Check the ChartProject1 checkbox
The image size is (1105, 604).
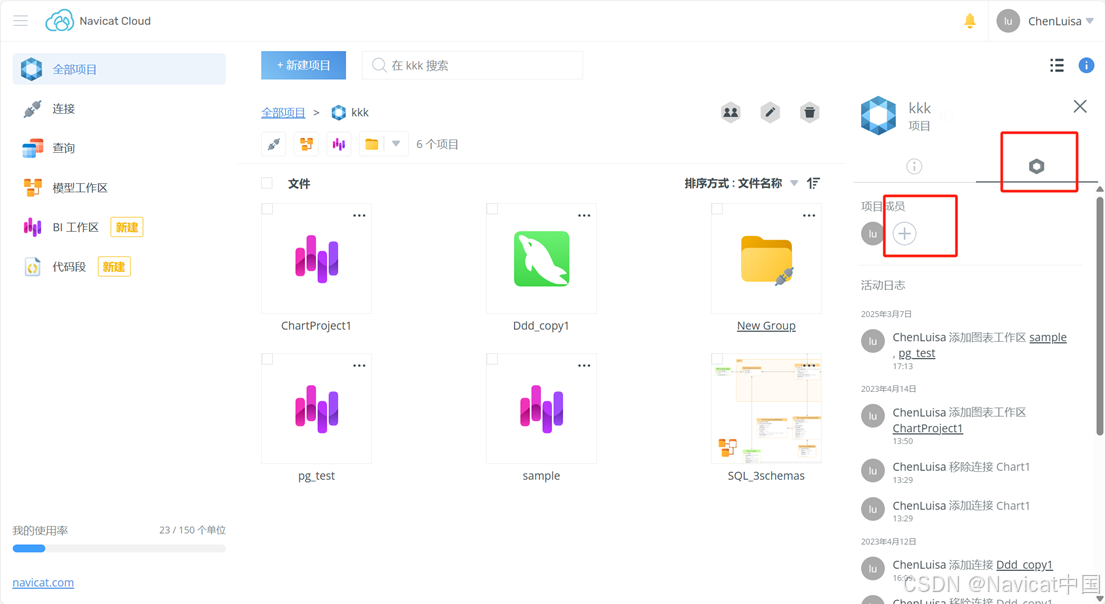pyautogui.click(x=267, y=209)
